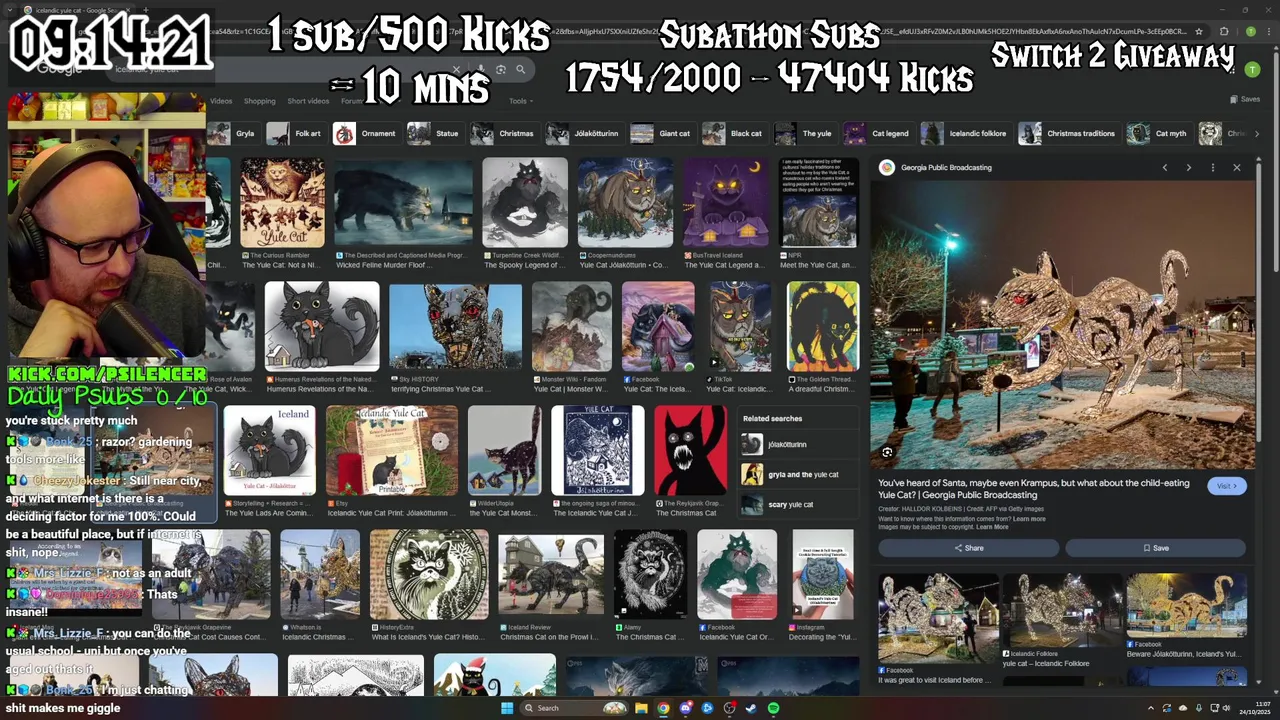This screenshot has height=720, width=1280.
Task: Select the Christmas filter chip
Action: coord(504,134)
